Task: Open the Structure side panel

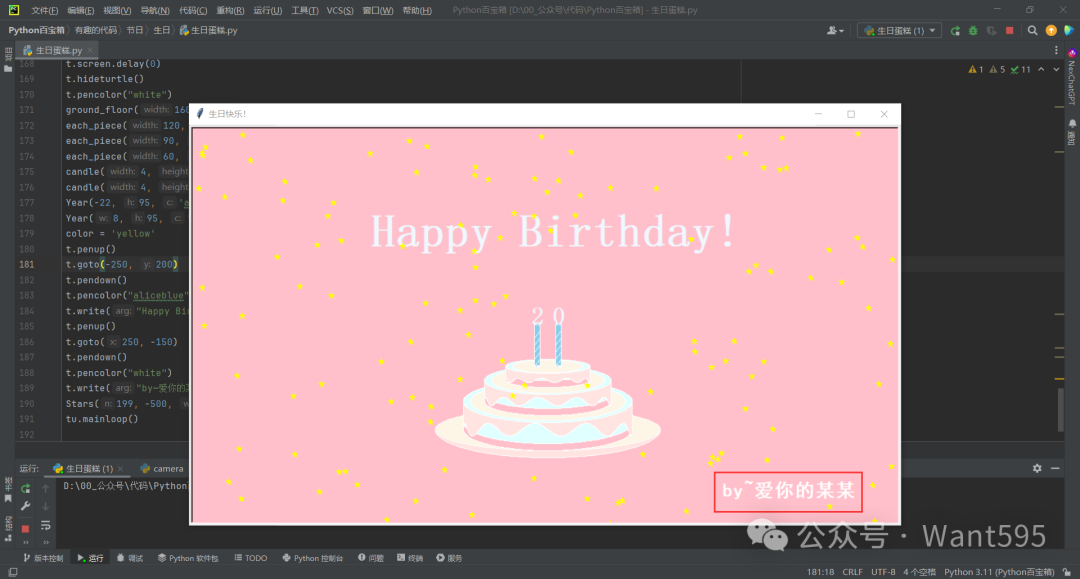Action: pos(8,529)
